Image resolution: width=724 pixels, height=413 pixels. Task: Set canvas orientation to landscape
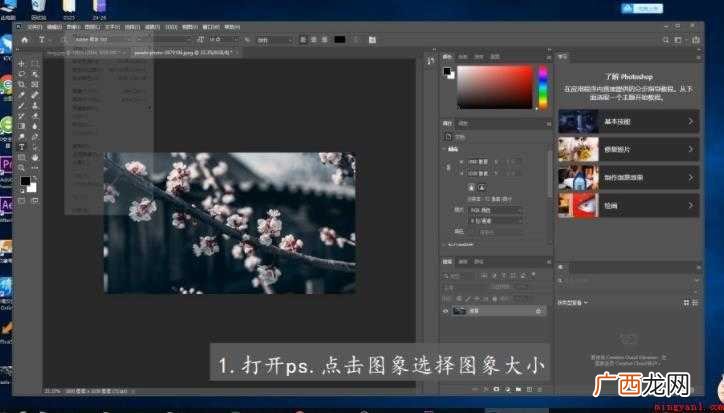[481, 188]
